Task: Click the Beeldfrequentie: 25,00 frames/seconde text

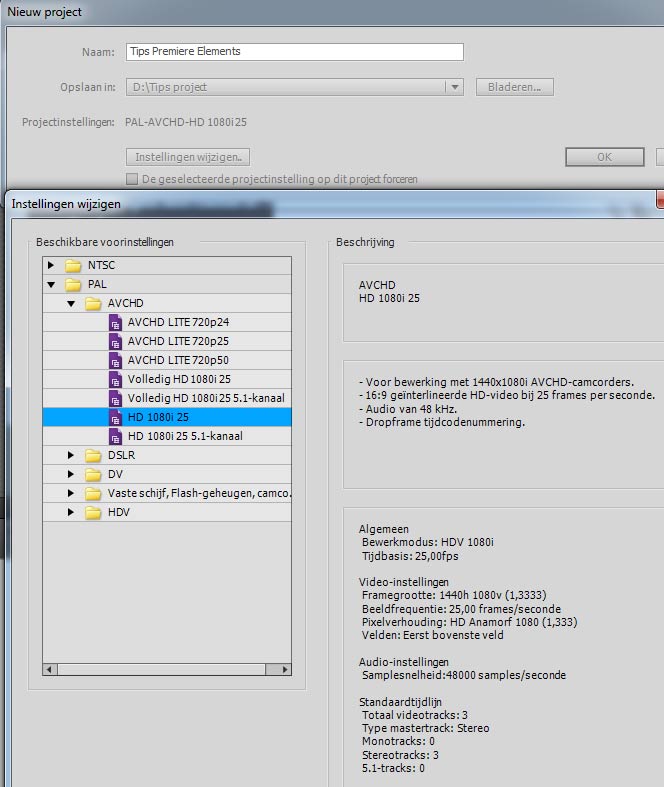Action: (x=461, y=609)
